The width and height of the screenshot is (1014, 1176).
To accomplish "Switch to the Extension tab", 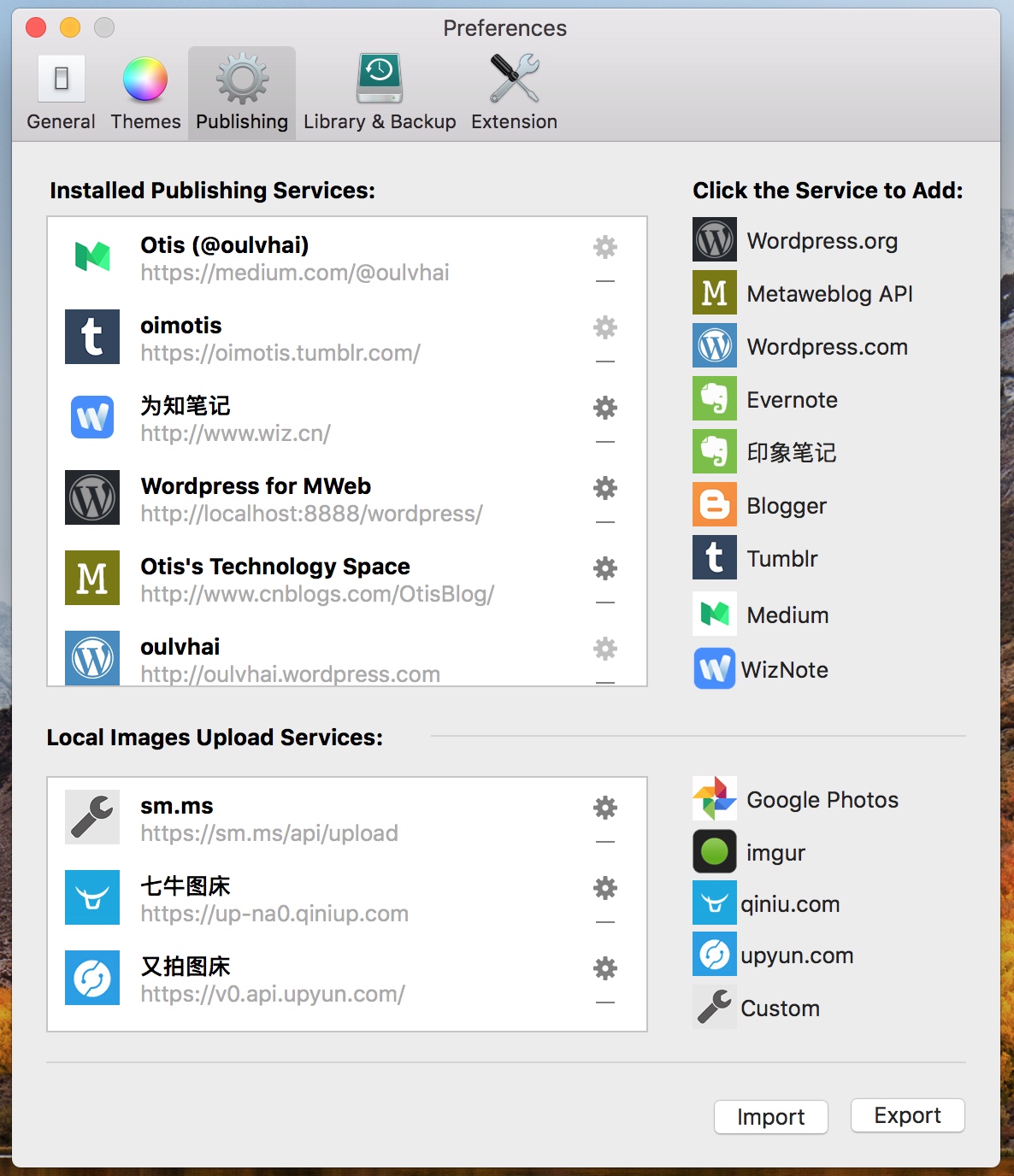I will coord(514,94).
